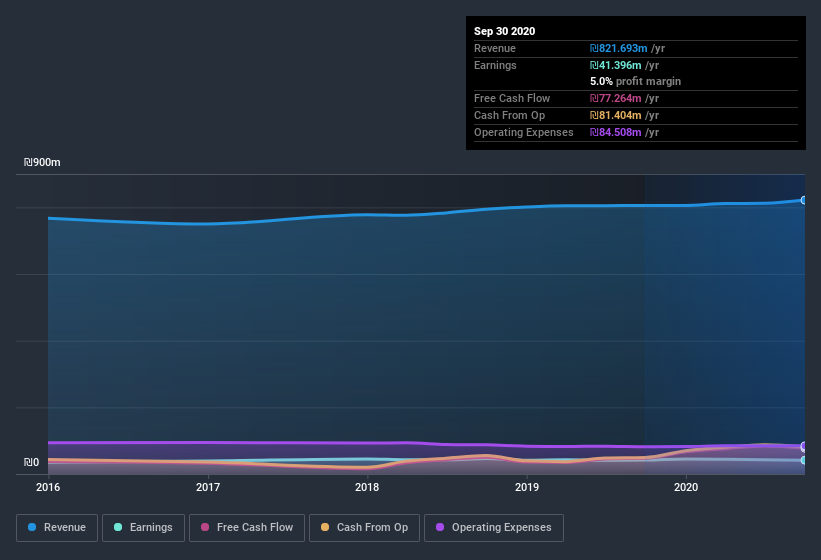Click the Revenue label in tooltip

pos(495,48)
